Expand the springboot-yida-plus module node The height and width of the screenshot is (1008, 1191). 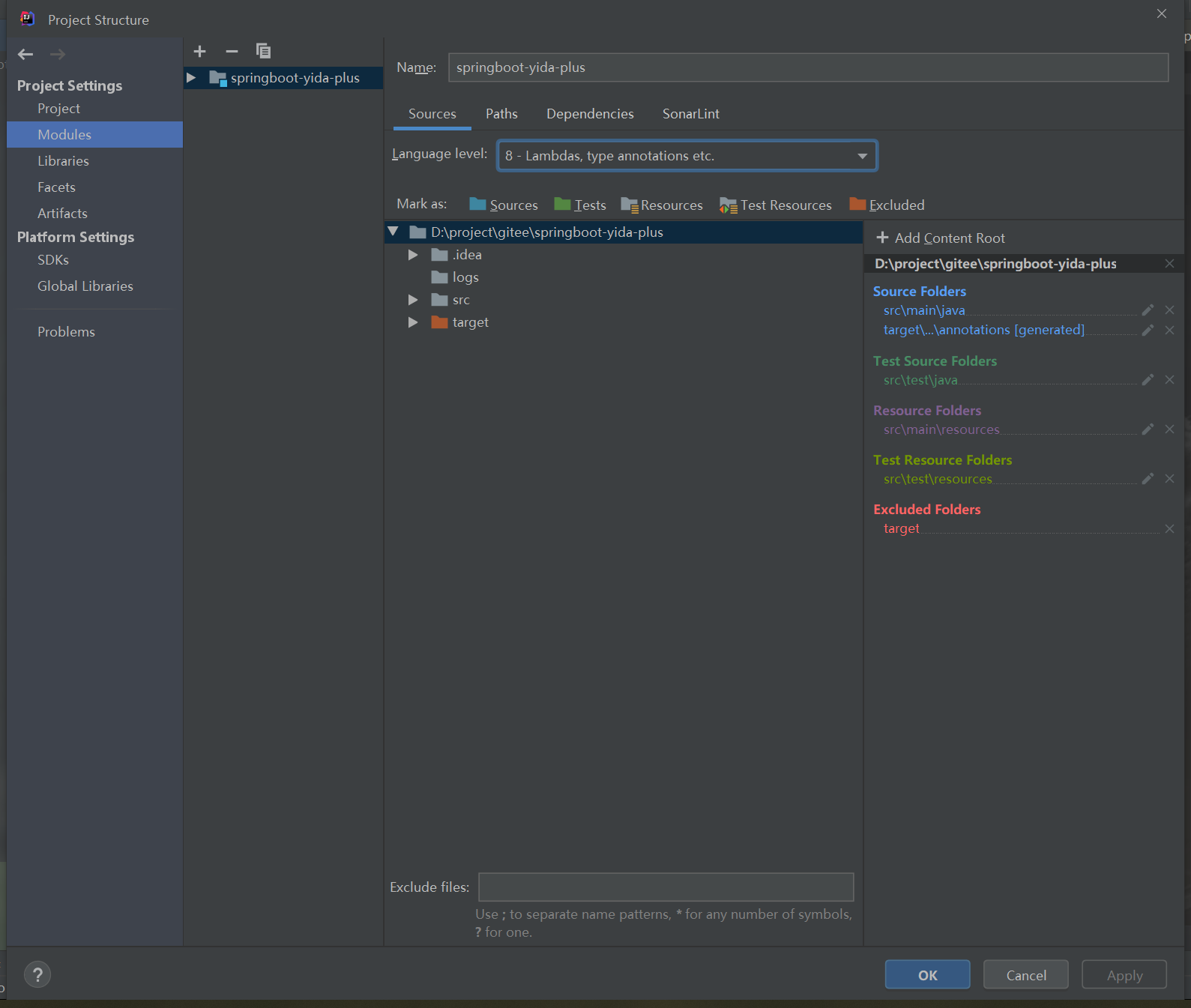191,77
